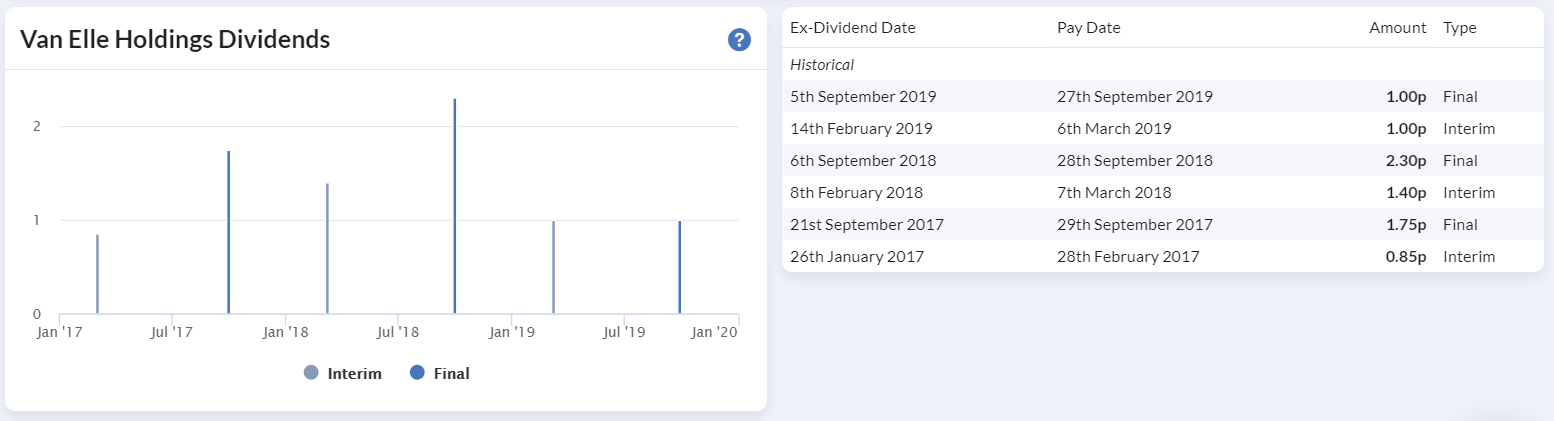Screen dimensions: 1554x421
Task: Click the Amount column header
Action: click(1397, 28)
